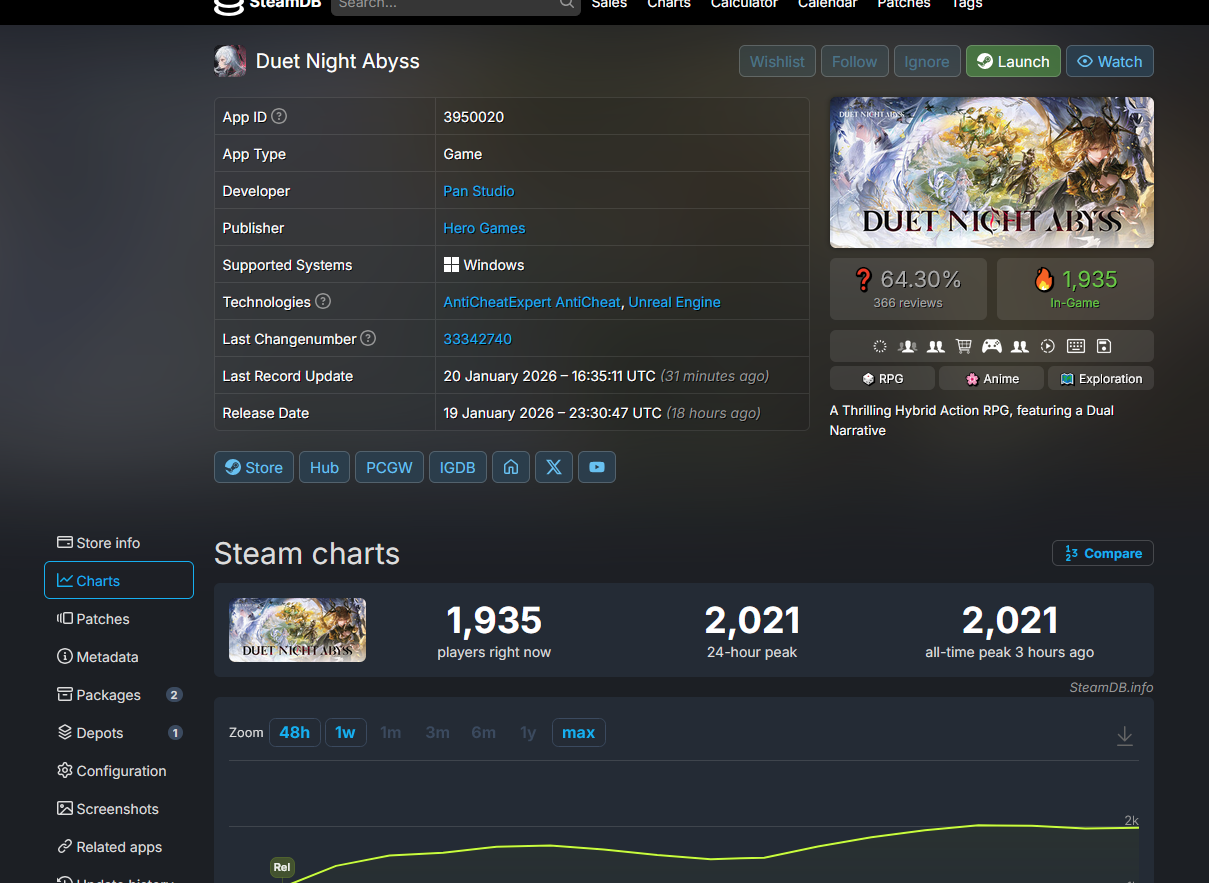Set chart zoom to 1w
The width and height of the screenshot is (1209, 883).
tap(345, 733)
